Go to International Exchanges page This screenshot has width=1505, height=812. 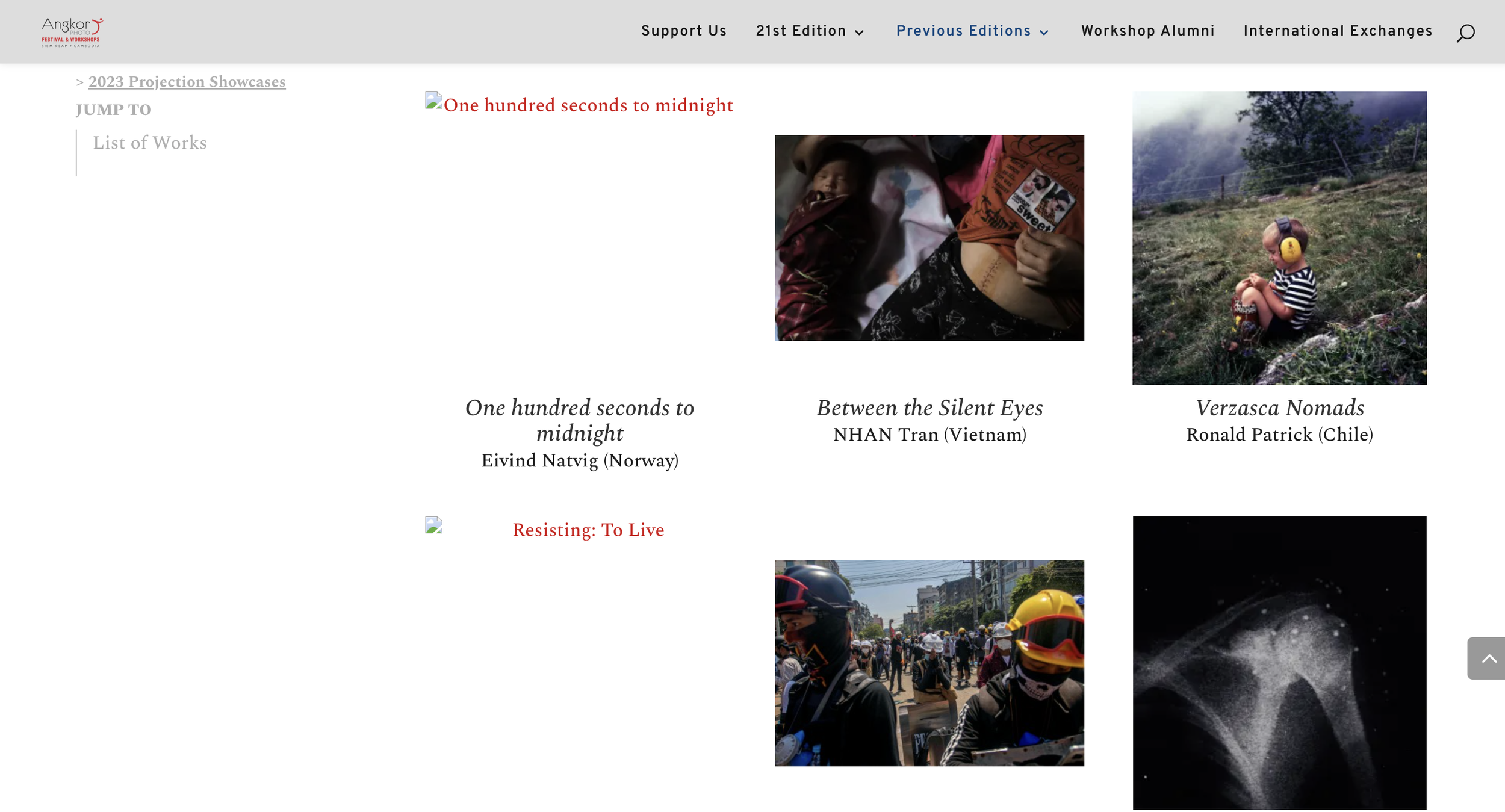[1338, 31]
